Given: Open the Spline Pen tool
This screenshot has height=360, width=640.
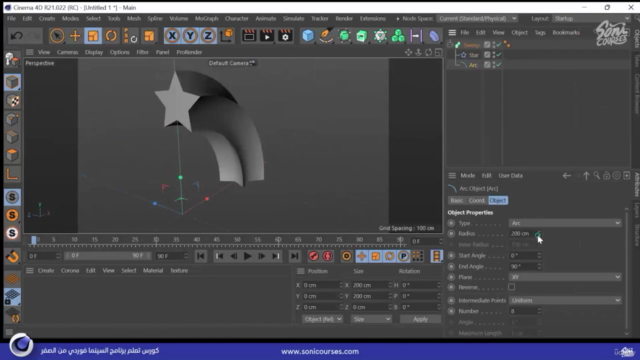Looking at the screenshot, I should (326, 36).
